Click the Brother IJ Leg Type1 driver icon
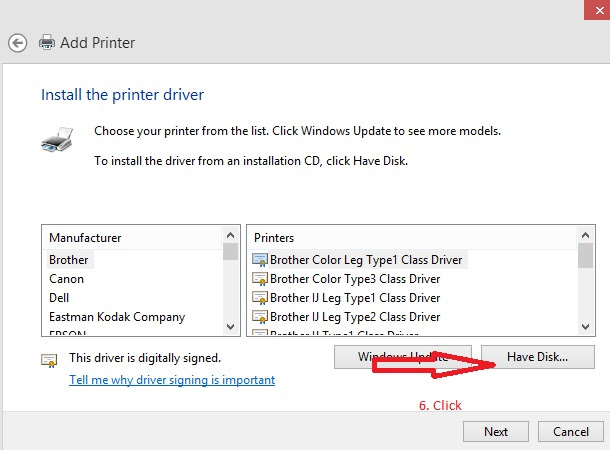Image resolution: width=610 pixels, height=450 pixels. [259, 298]
